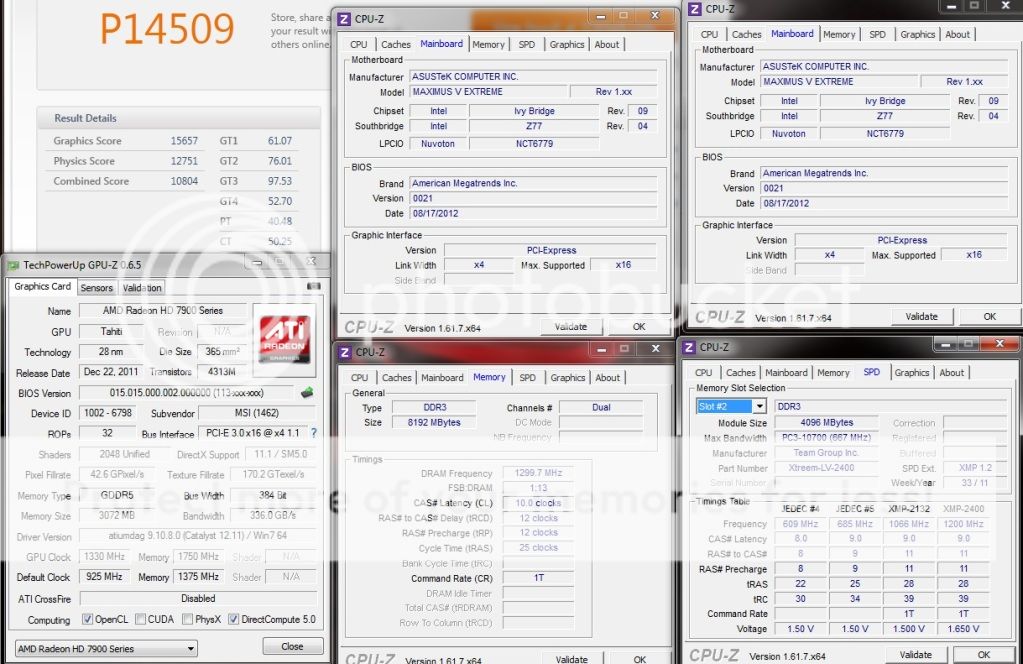1023x664 pixels.
Task: Click the CPU-Z title icon of the SPD window
Action: (x=689, y=347)
